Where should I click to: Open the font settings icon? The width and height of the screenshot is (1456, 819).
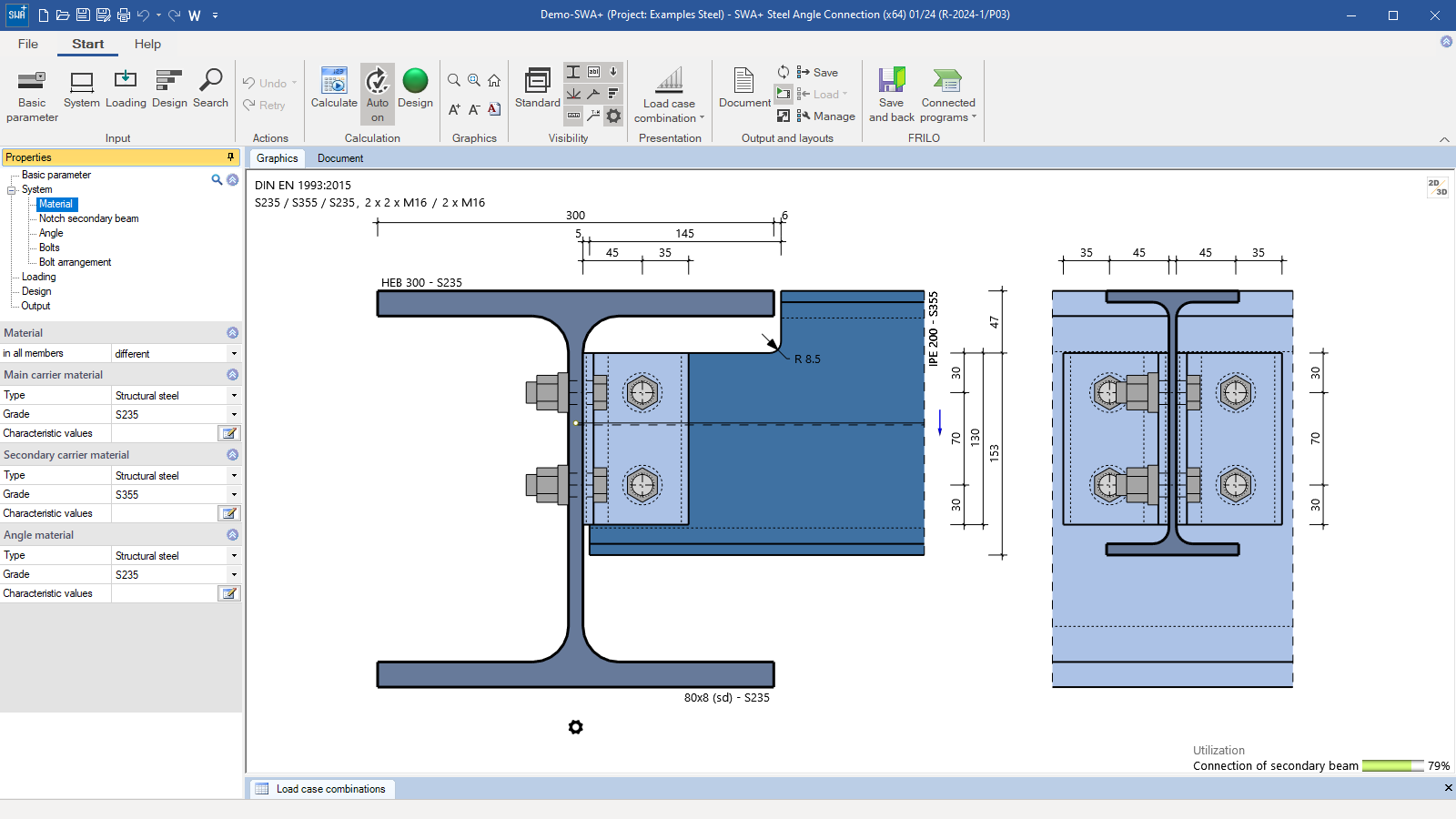point(494,109)
